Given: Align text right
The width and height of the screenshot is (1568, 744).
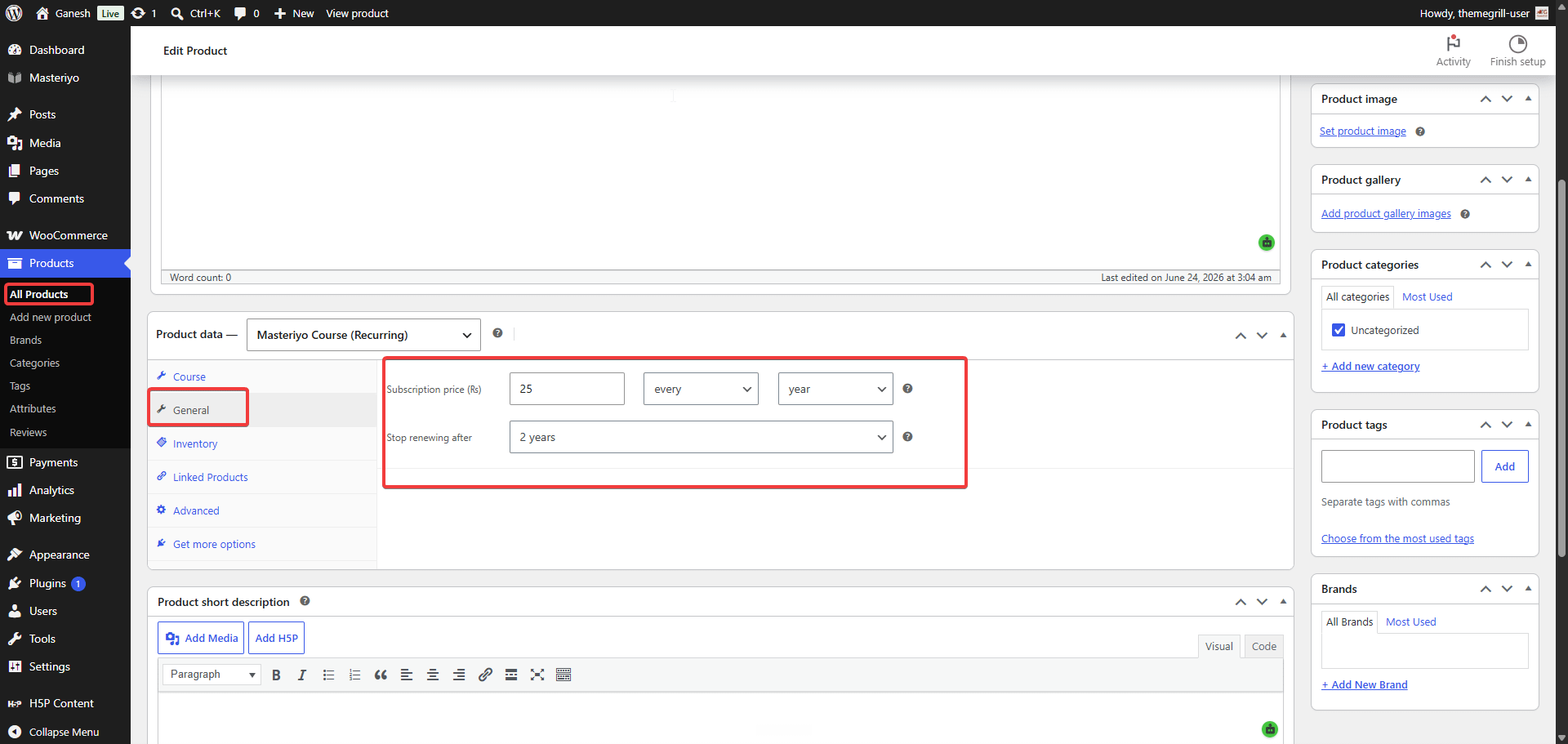Looking at the screenshot, I should pos(459,675).
